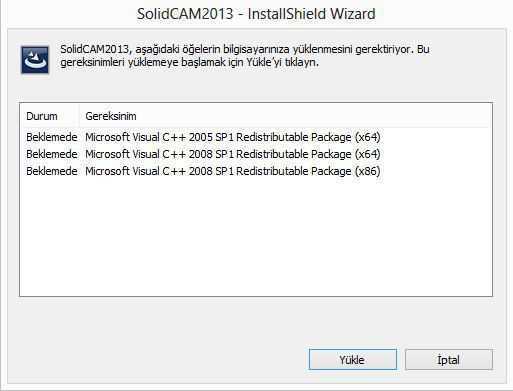Click the InstallShield setup icon
The height and width of the screenshot is (391, 513).
pyautogui.click(x=35, y=60)
